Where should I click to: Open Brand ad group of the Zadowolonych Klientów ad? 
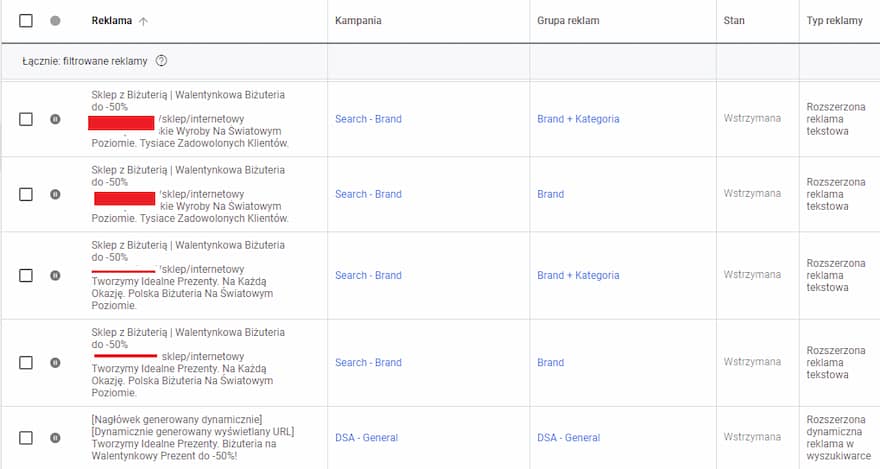(x=551, y=194)
